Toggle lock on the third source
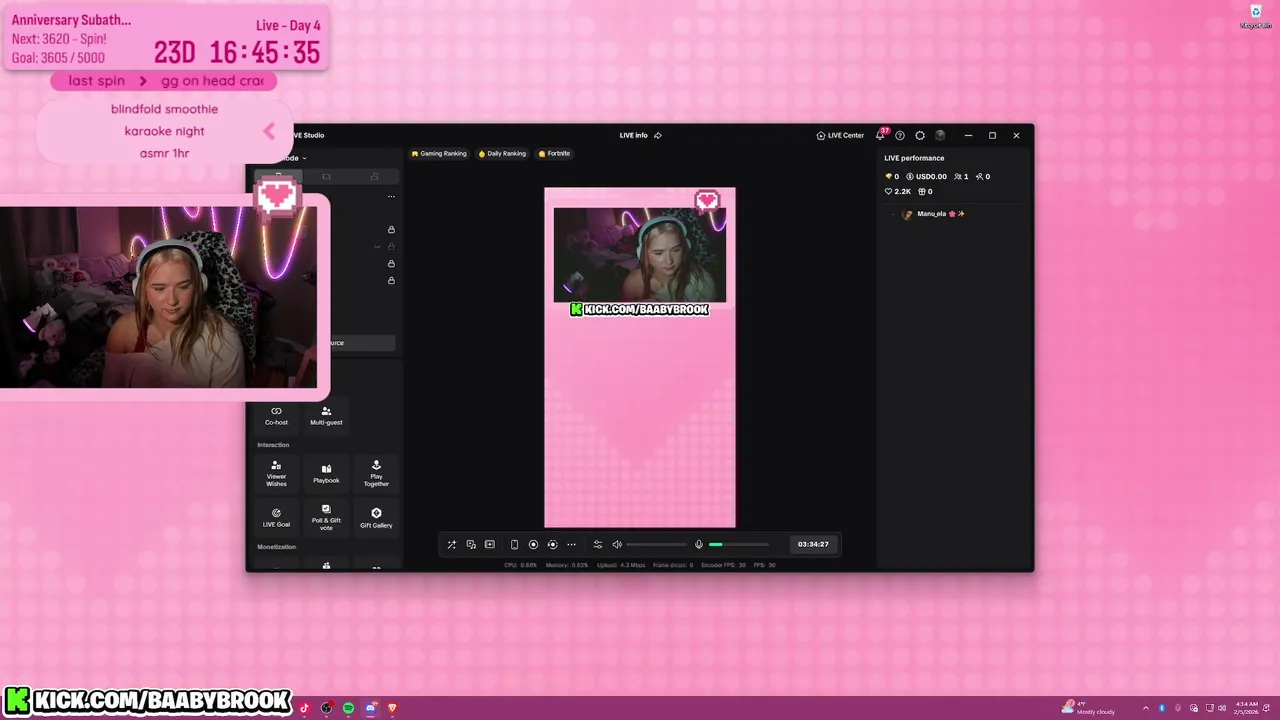This screenshot has width=1280, height=720. pos(391,264)
